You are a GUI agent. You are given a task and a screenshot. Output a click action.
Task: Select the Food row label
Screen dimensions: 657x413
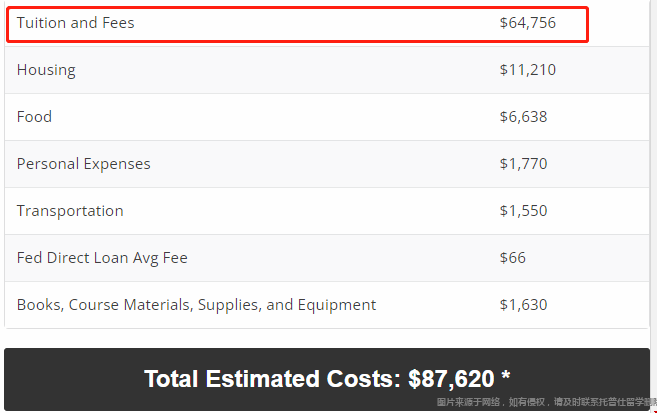pos(34,116)
